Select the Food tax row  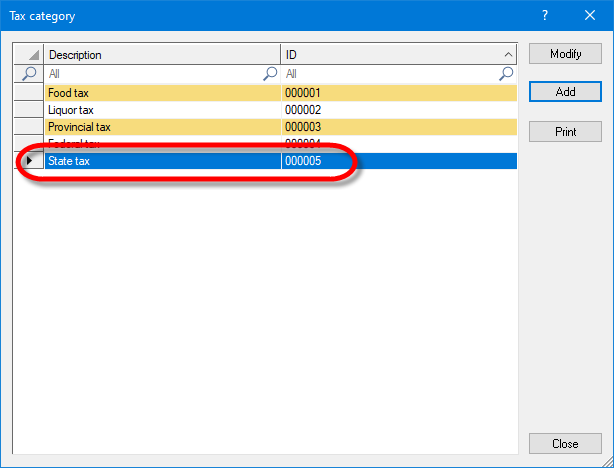tap(162, 93)
